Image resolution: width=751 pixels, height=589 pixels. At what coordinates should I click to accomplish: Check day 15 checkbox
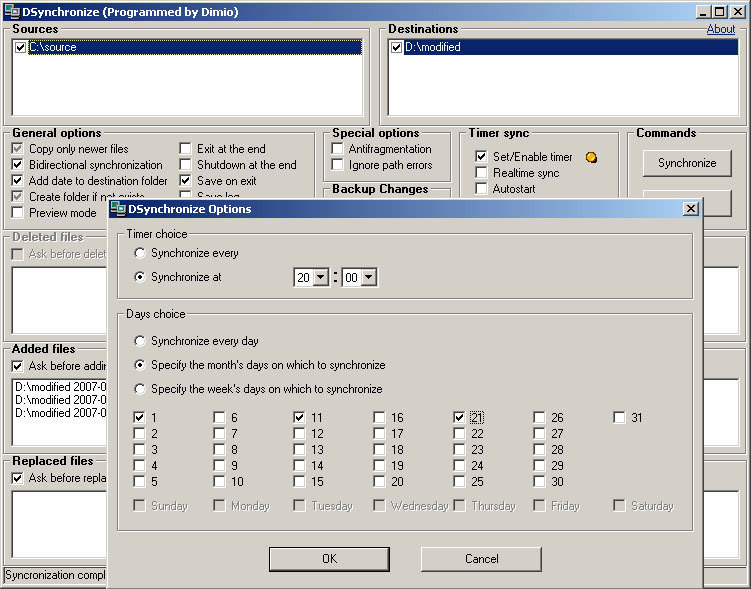[299, 481]
